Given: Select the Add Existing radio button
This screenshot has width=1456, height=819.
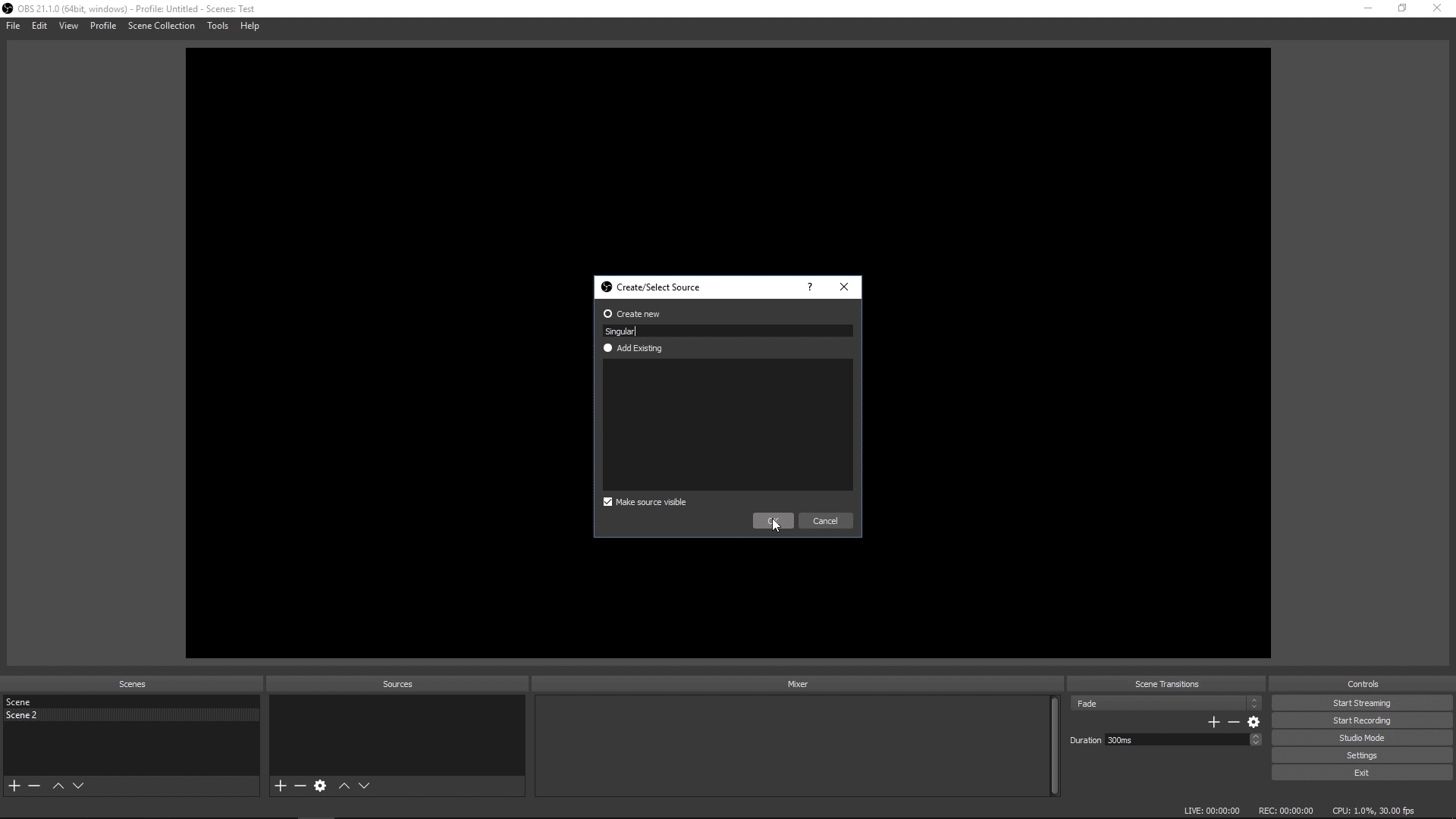Looking at the screenshot, I should (x=607, y=348).
